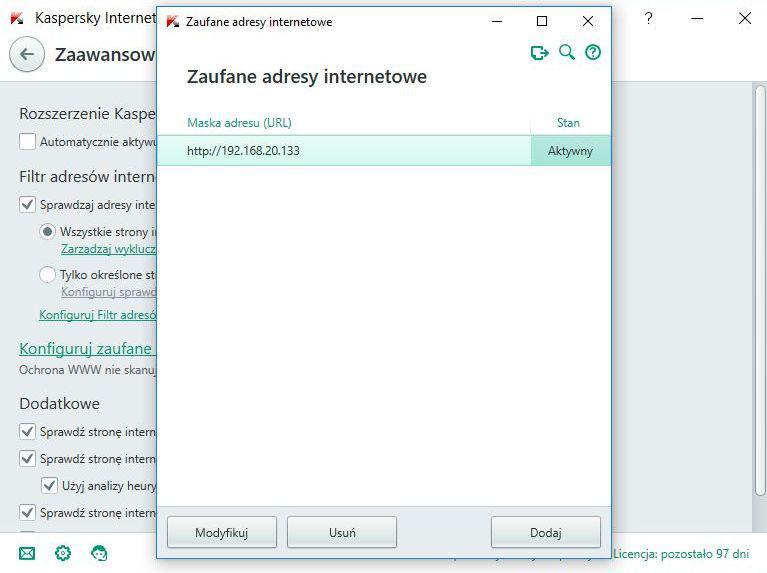This screenshot has width=767, height=573.
Task: Select Tylko określone strony radio button
Action: 47,275
